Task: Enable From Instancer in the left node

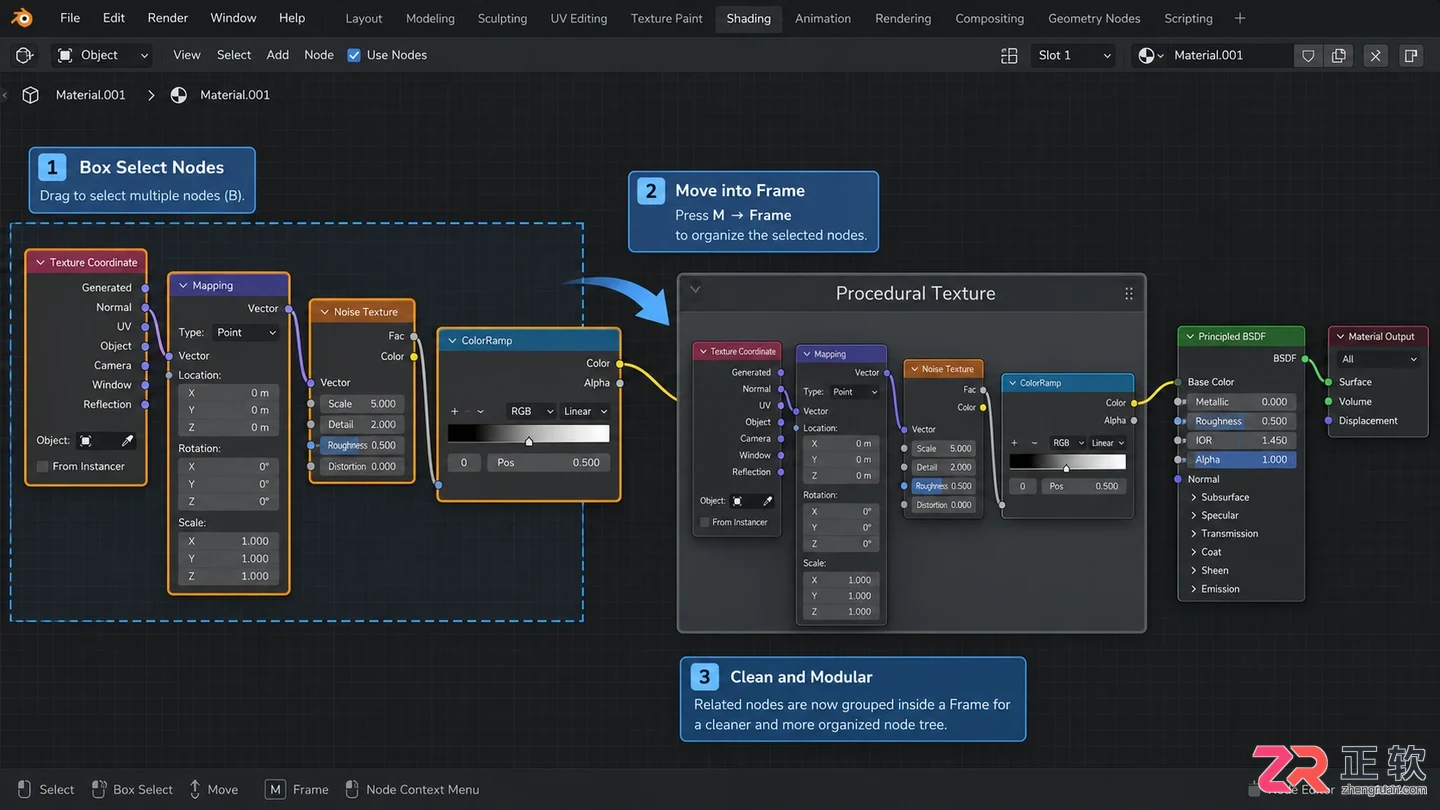Action: (x=43, y=466)
